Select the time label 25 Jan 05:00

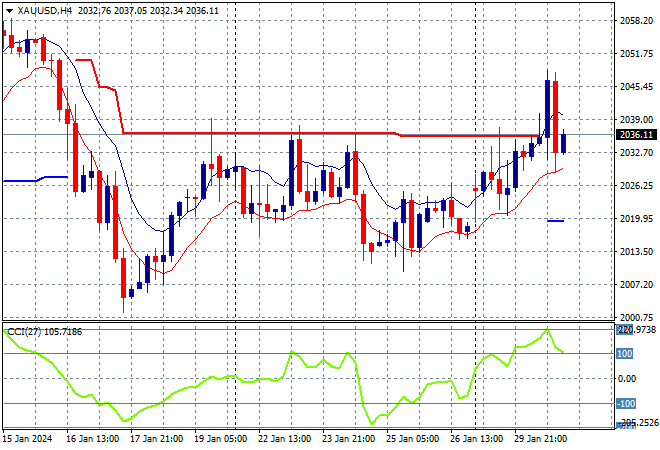(412, 439)
